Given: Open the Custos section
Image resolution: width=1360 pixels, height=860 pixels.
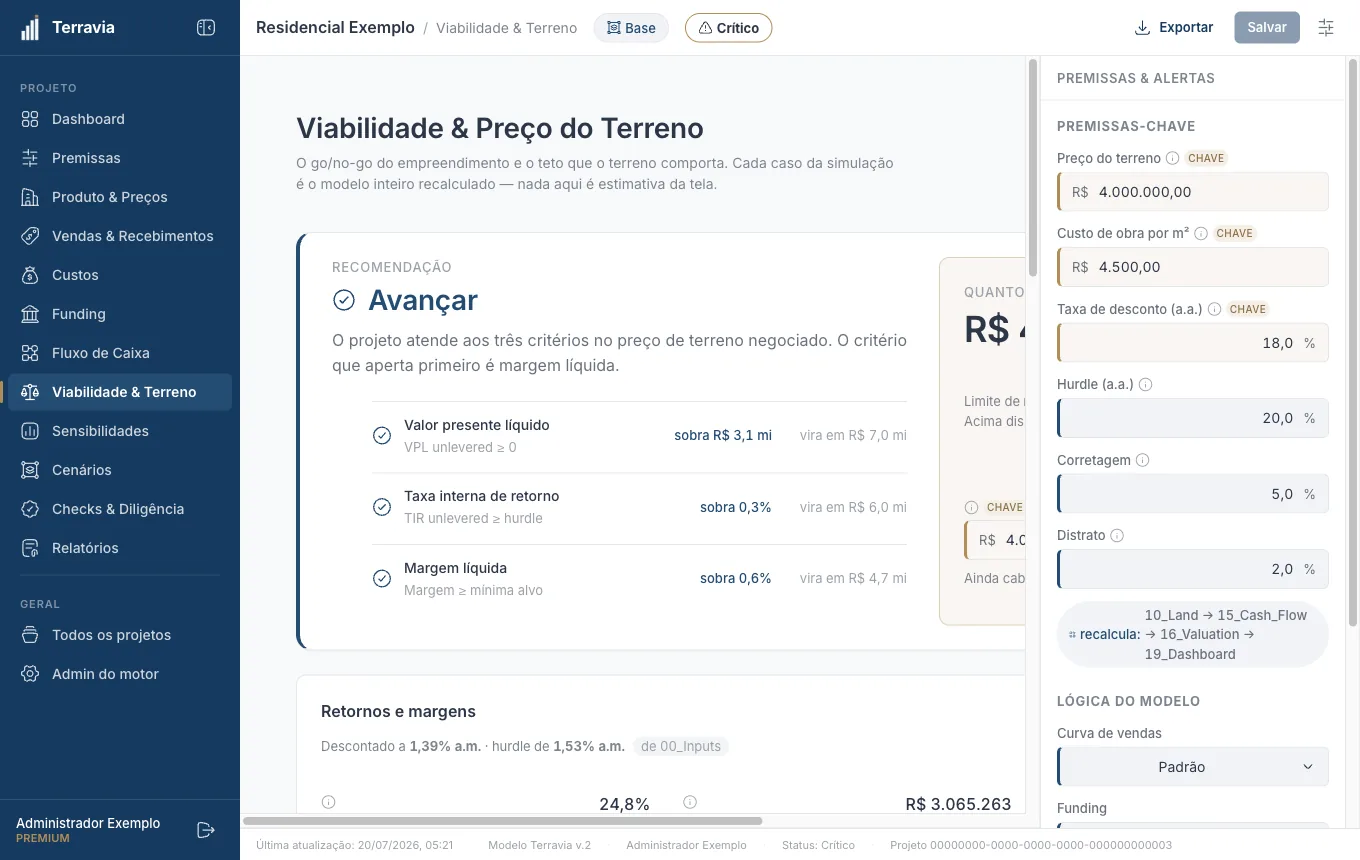Looking at the screenshot, I should [120, 275].
